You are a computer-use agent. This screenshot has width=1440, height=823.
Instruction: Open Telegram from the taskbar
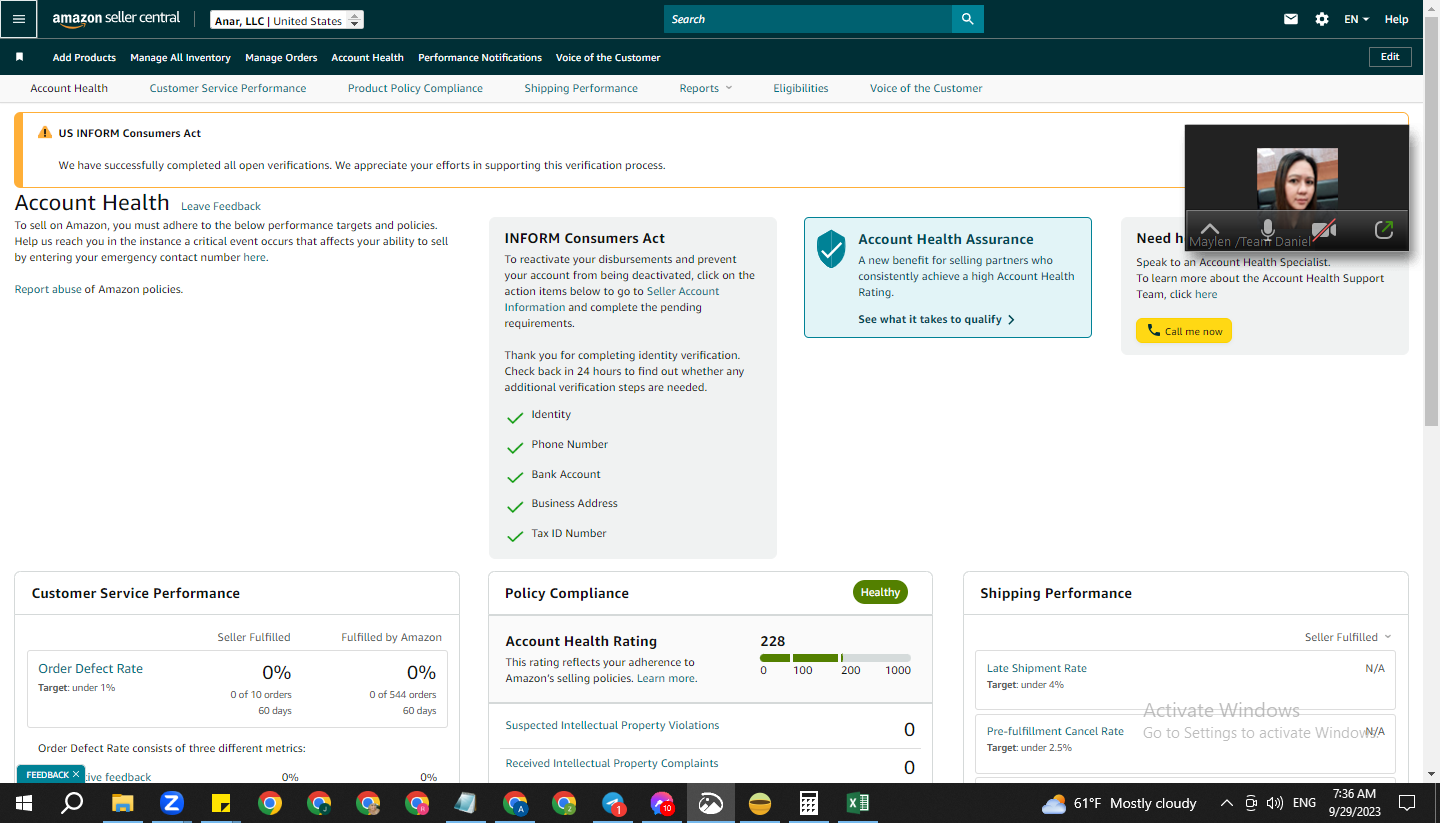point(613,803)
